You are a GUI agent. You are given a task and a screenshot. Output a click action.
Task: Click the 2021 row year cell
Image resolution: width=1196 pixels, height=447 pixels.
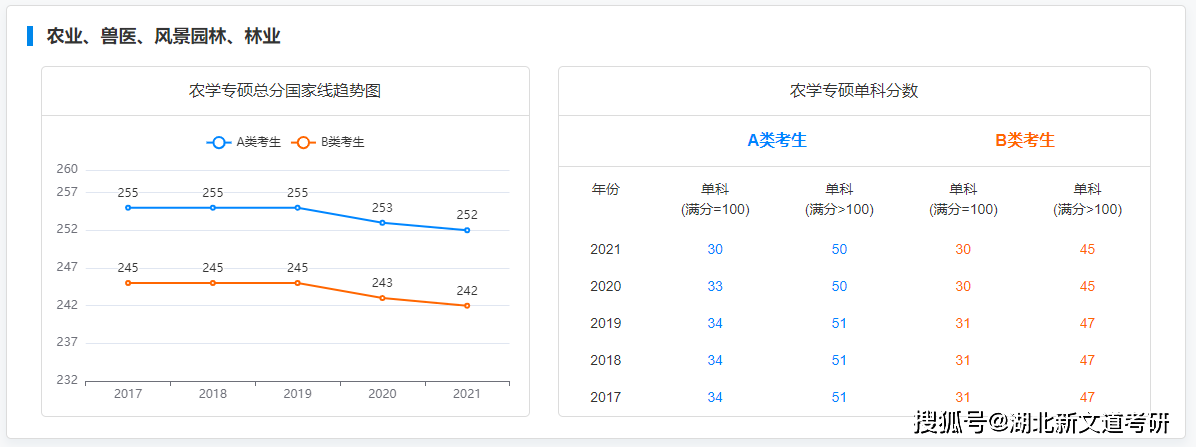pos(605,249)
